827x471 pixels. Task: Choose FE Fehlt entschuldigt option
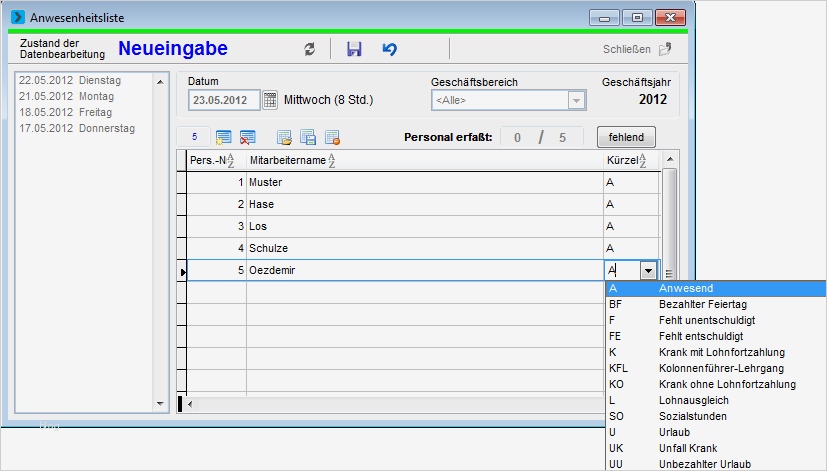click(716, 336)
